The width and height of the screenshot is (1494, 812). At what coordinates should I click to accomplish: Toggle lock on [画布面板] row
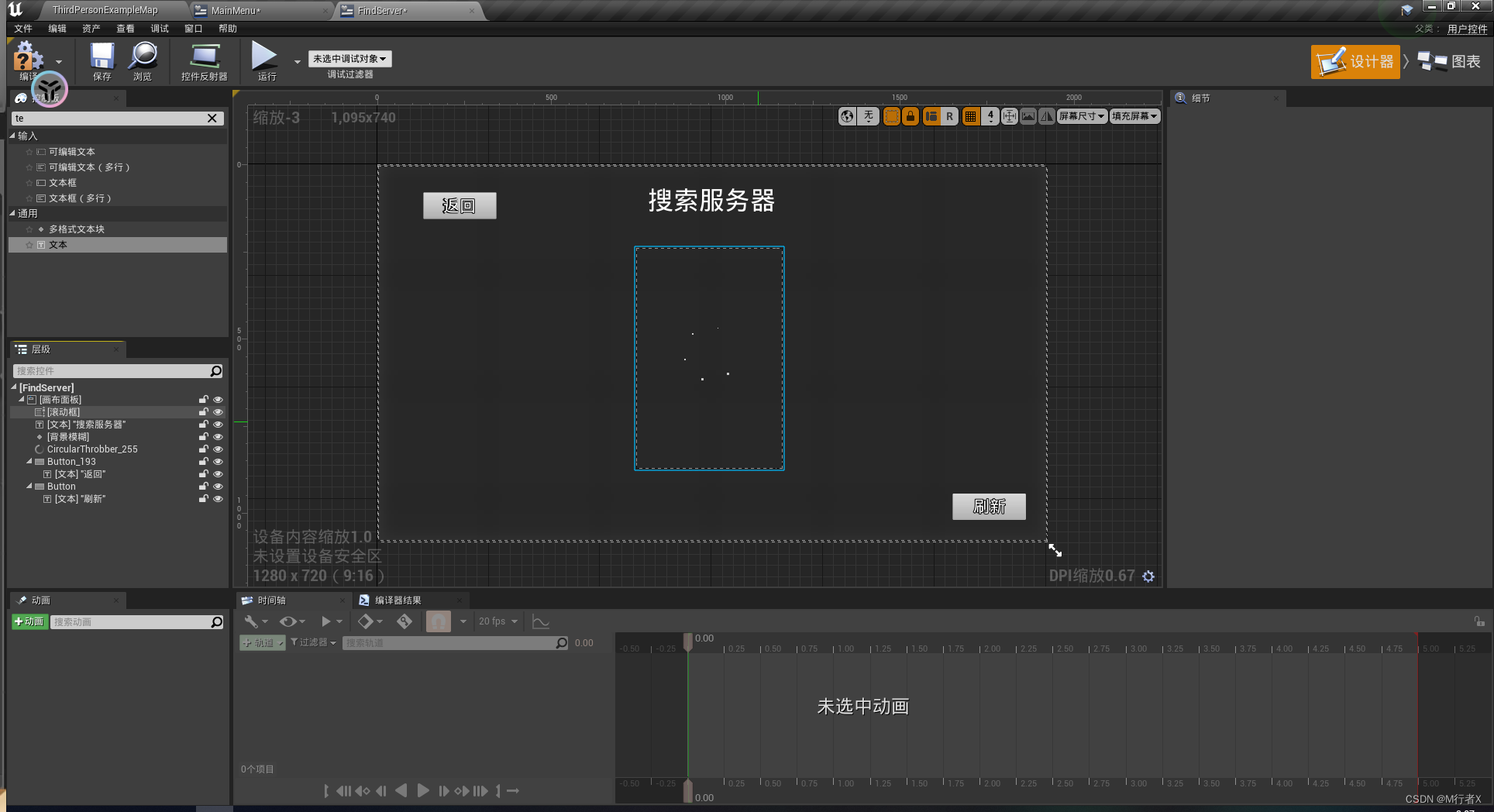[204, 400]
